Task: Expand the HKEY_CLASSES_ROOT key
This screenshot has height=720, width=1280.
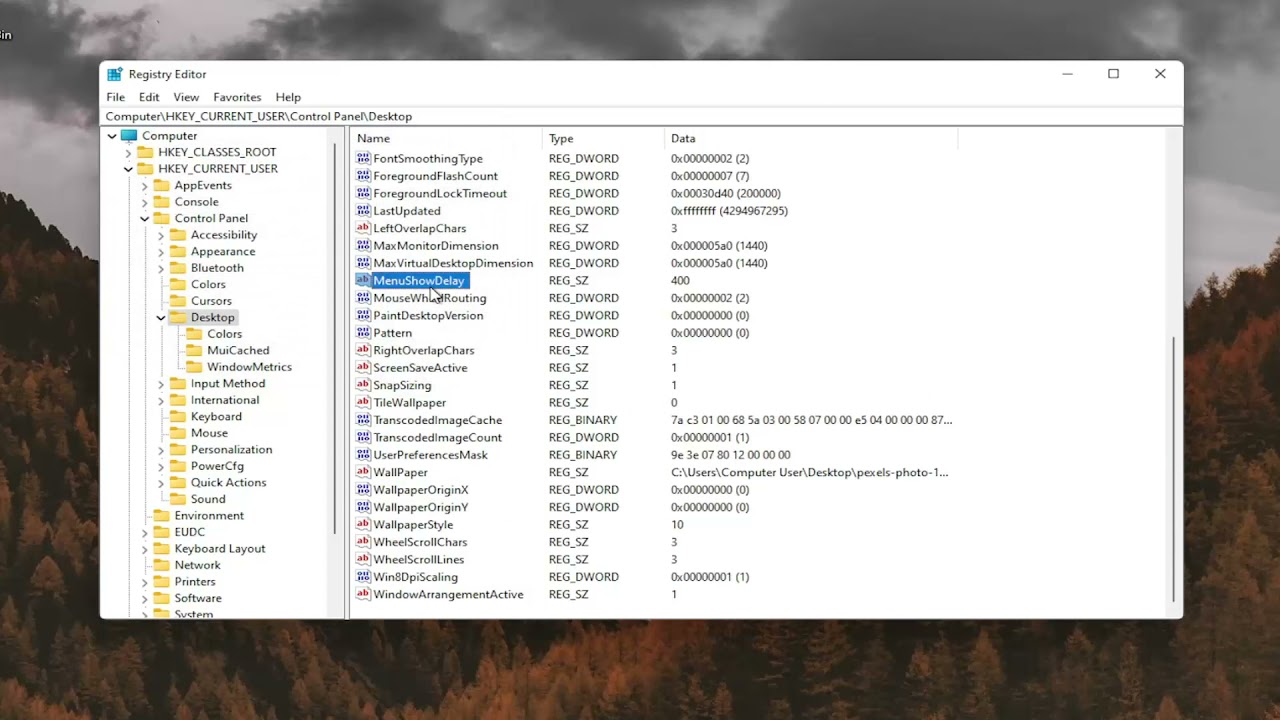Action: [128, 153]
